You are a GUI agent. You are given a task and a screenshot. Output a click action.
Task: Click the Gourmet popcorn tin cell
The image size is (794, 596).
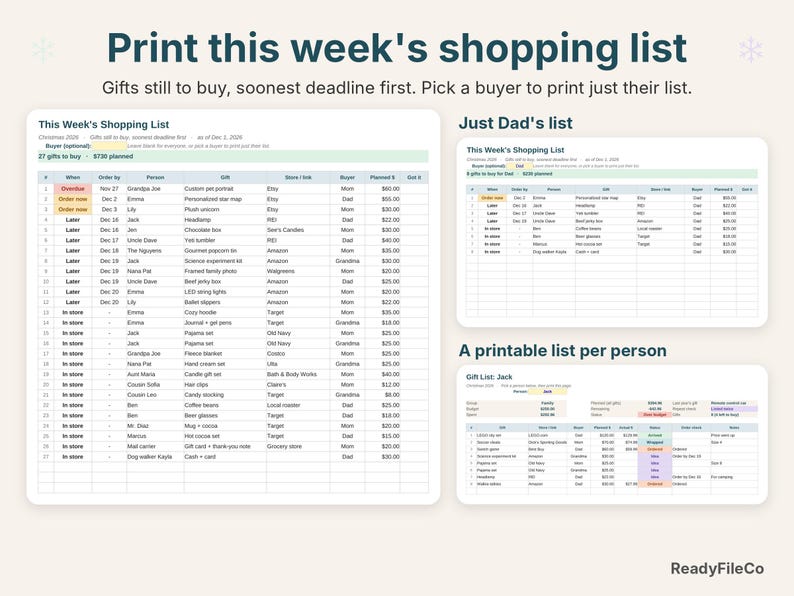coord(225,251)
